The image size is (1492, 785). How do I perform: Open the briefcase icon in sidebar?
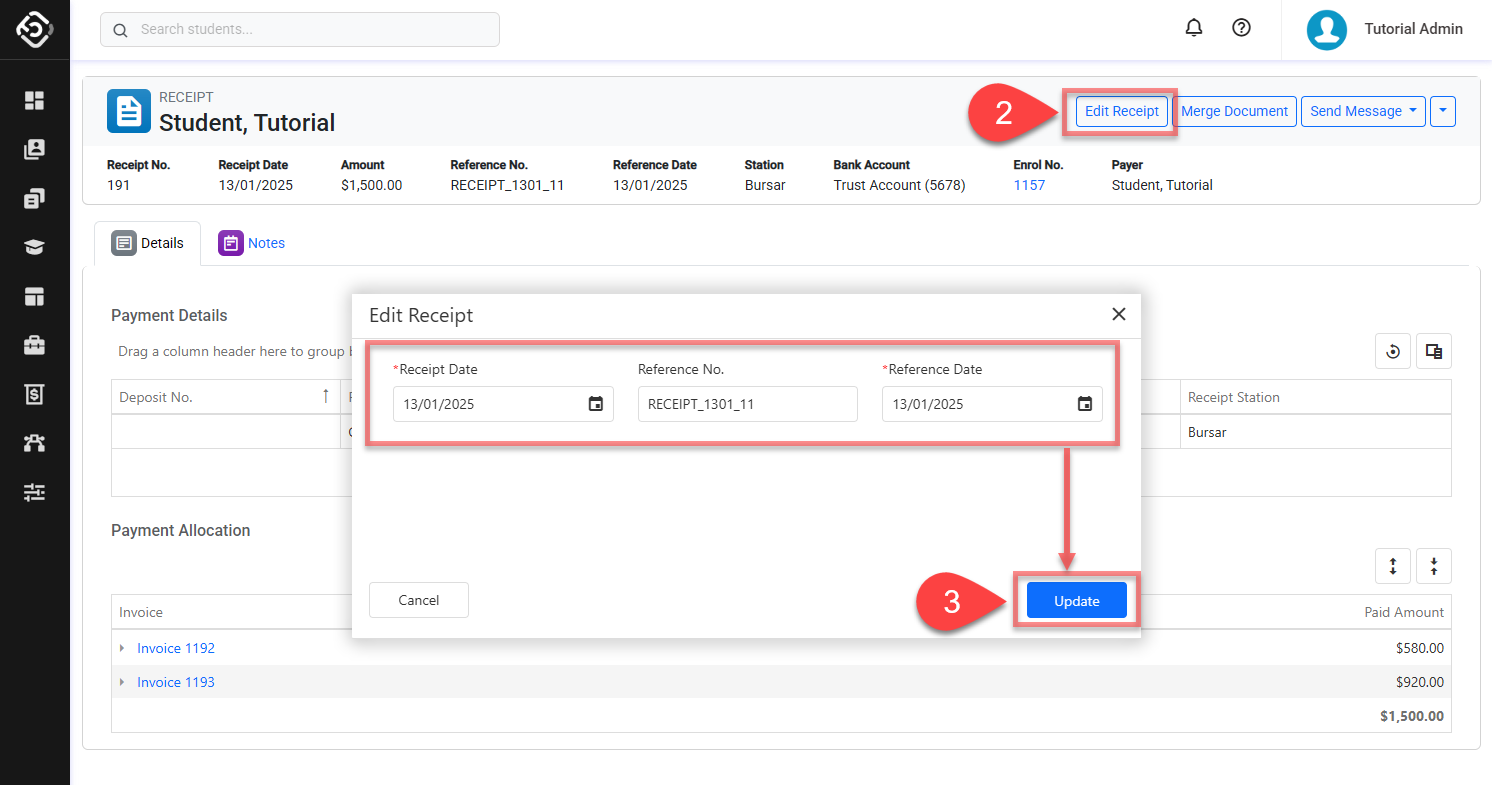(x=35, y=345)
